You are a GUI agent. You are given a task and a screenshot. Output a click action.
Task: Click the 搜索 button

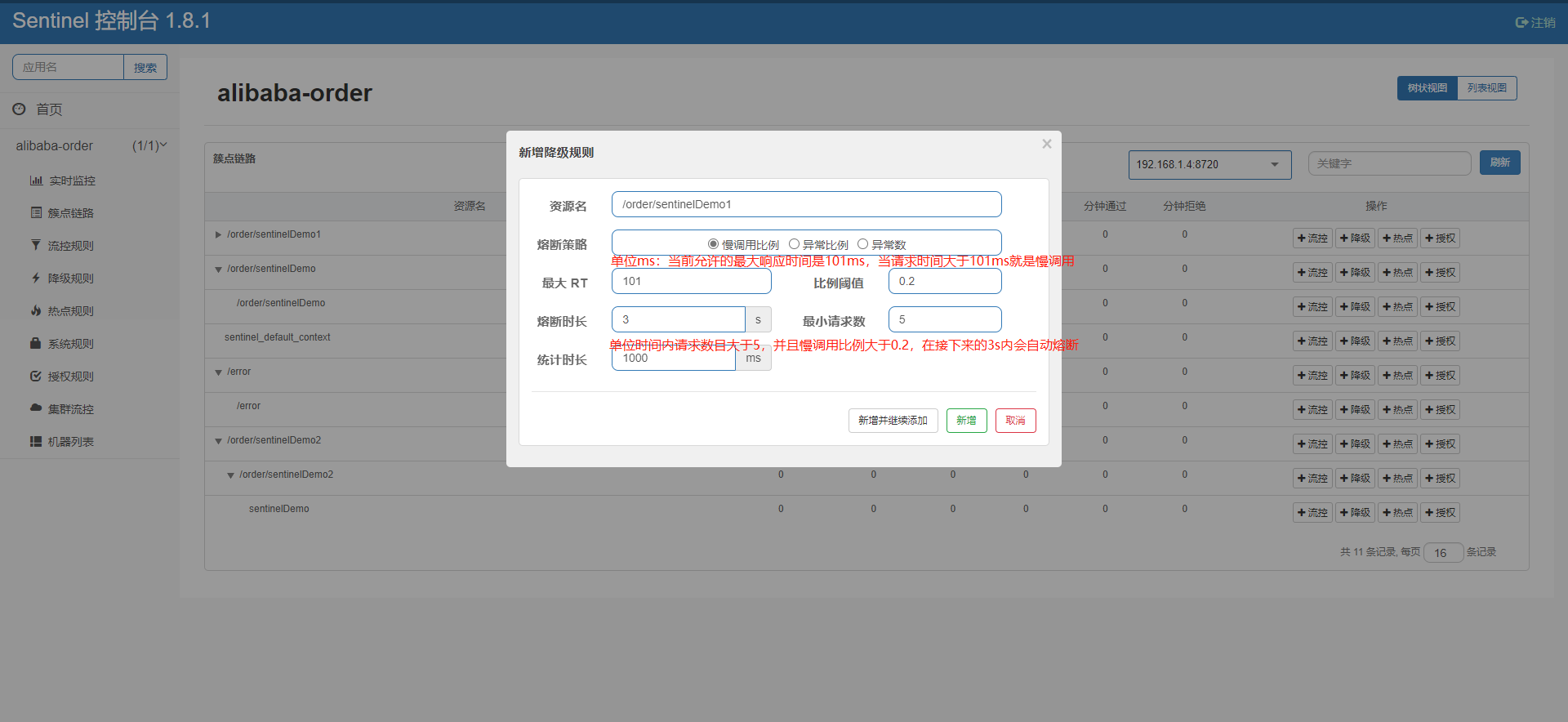pos(145,67)
